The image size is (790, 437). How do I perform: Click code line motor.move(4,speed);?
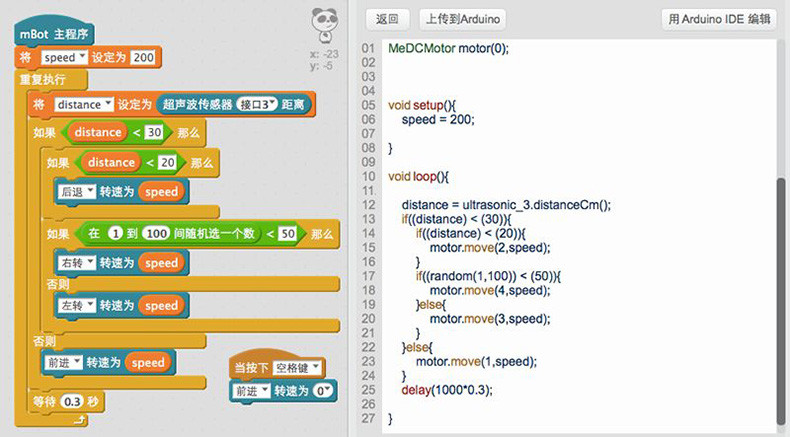click(x=490, y=290)
